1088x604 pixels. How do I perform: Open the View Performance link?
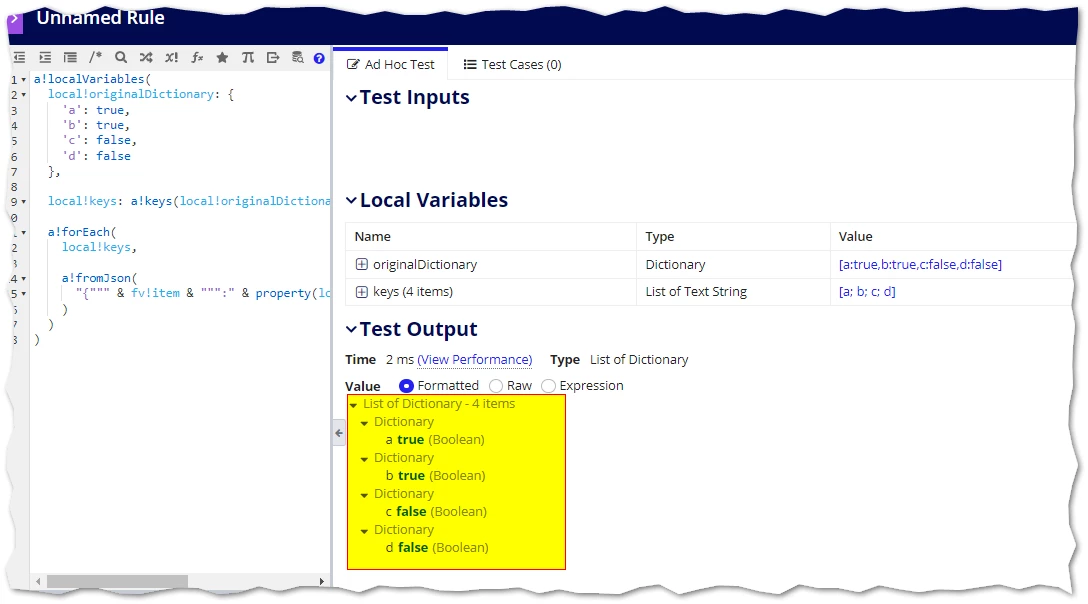pyautogui.click(x=475, y=360)
